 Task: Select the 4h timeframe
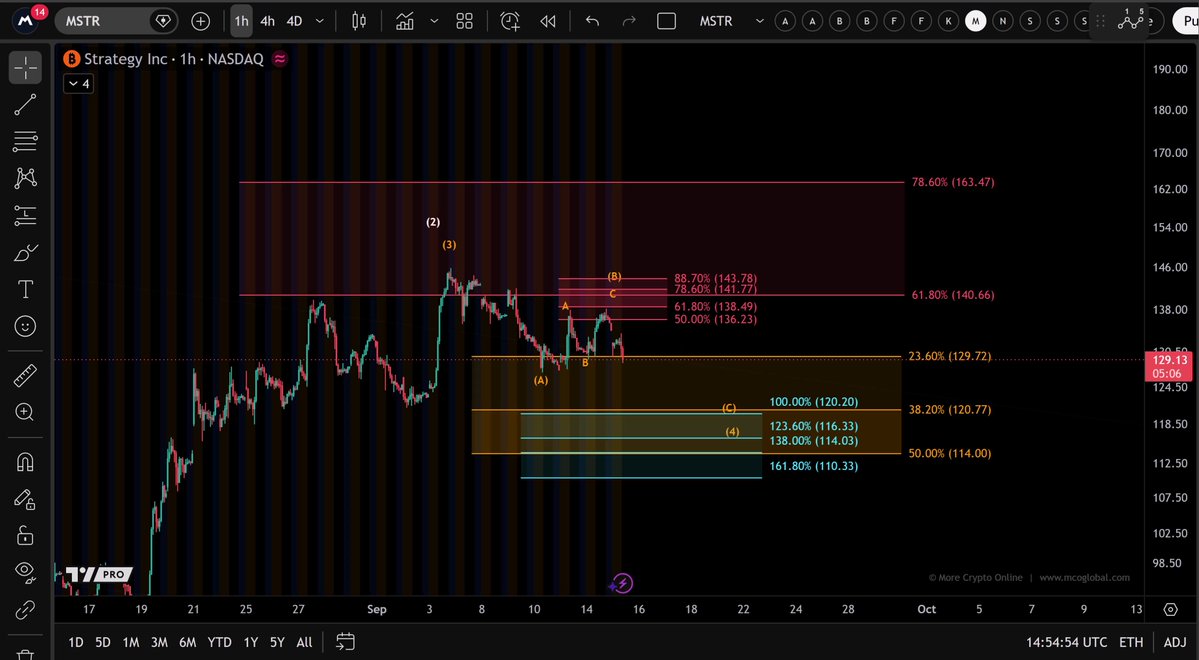268,21
